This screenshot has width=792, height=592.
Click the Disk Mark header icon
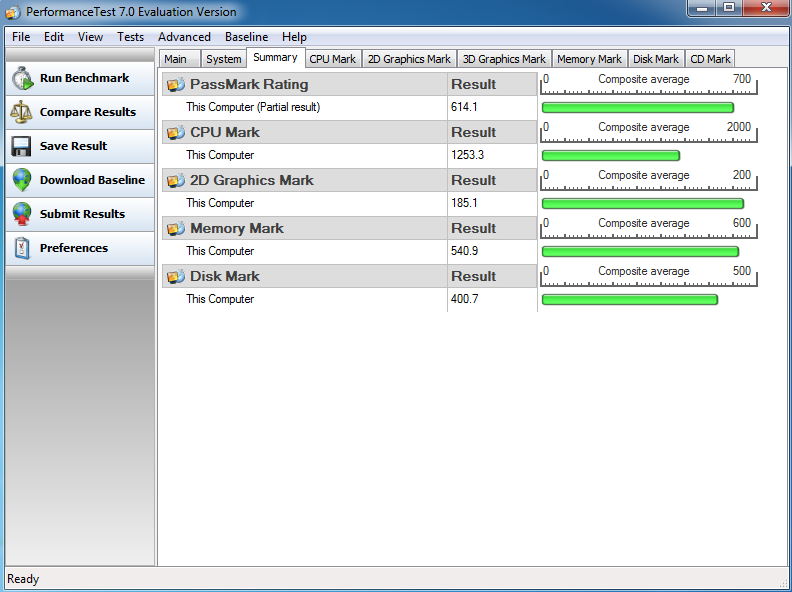click(175, 276)
